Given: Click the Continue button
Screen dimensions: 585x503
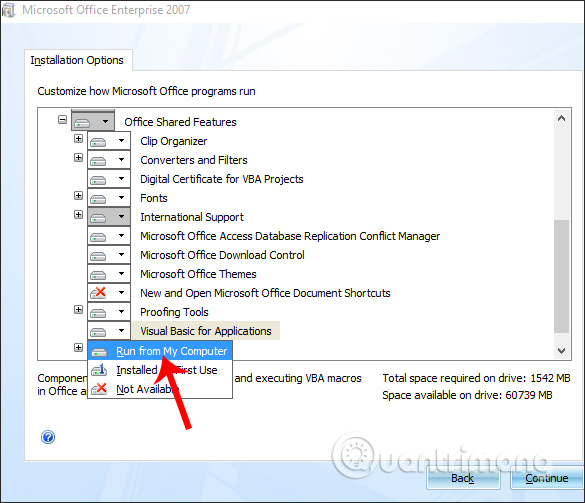Looking at the screenshot, I should point(547,478).
